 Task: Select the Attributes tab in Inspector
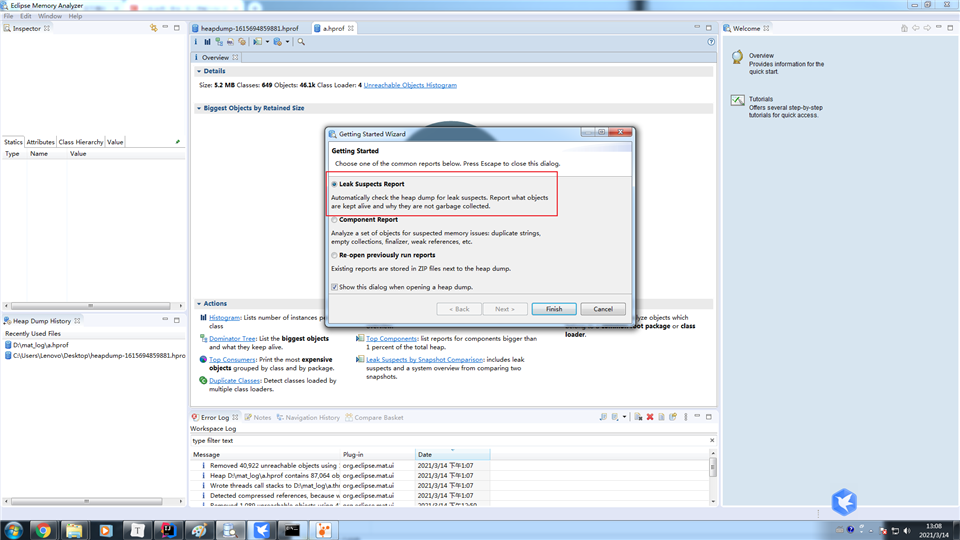tap(40, 142)
